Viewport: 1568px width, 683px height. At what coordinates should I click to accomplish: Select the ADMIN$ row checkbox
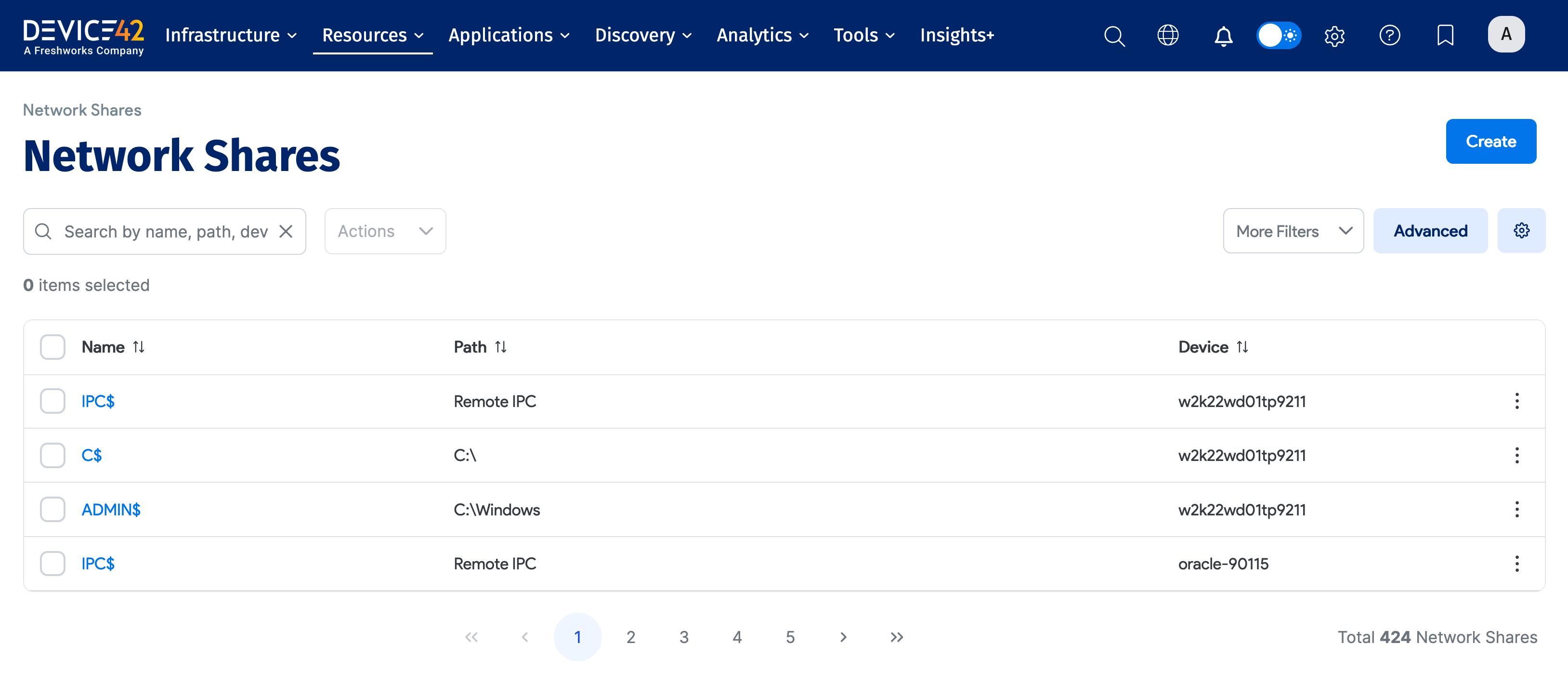tap(52, 509)
